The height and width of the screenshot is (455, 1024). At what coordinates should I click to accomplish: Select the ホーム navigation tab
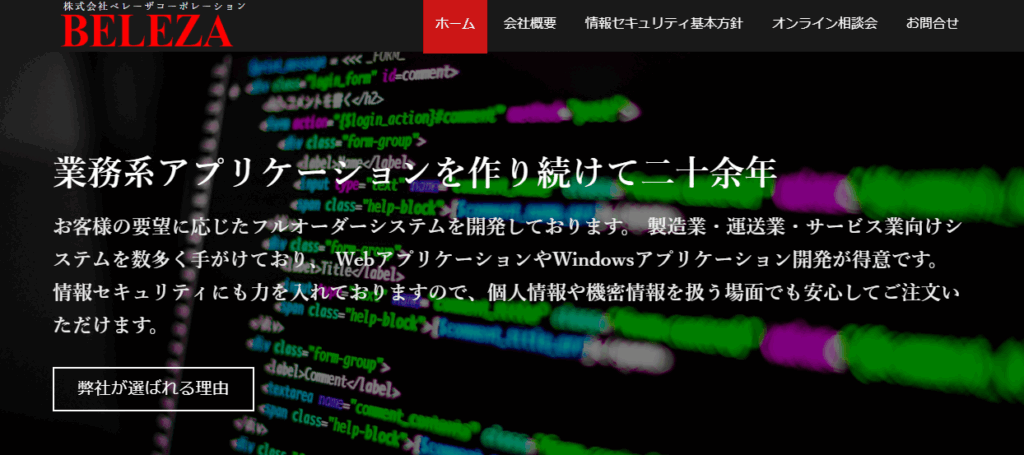point(455,23)
